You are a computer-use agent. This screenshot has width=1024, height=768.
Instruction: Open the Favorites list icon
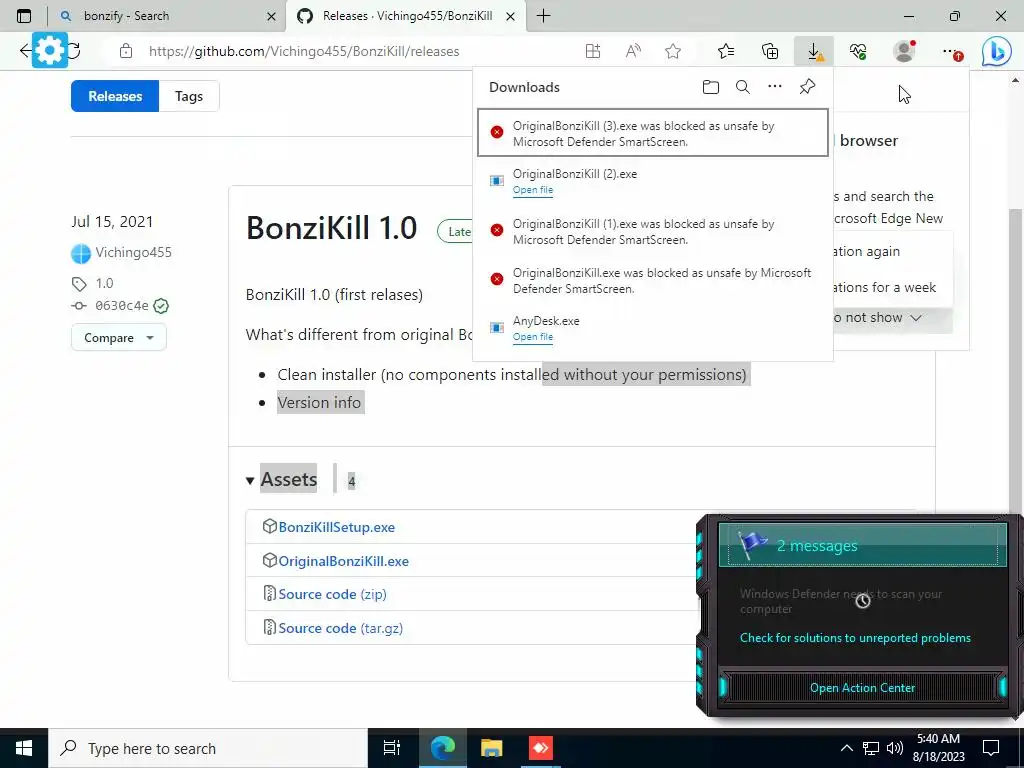click(726, 51)
